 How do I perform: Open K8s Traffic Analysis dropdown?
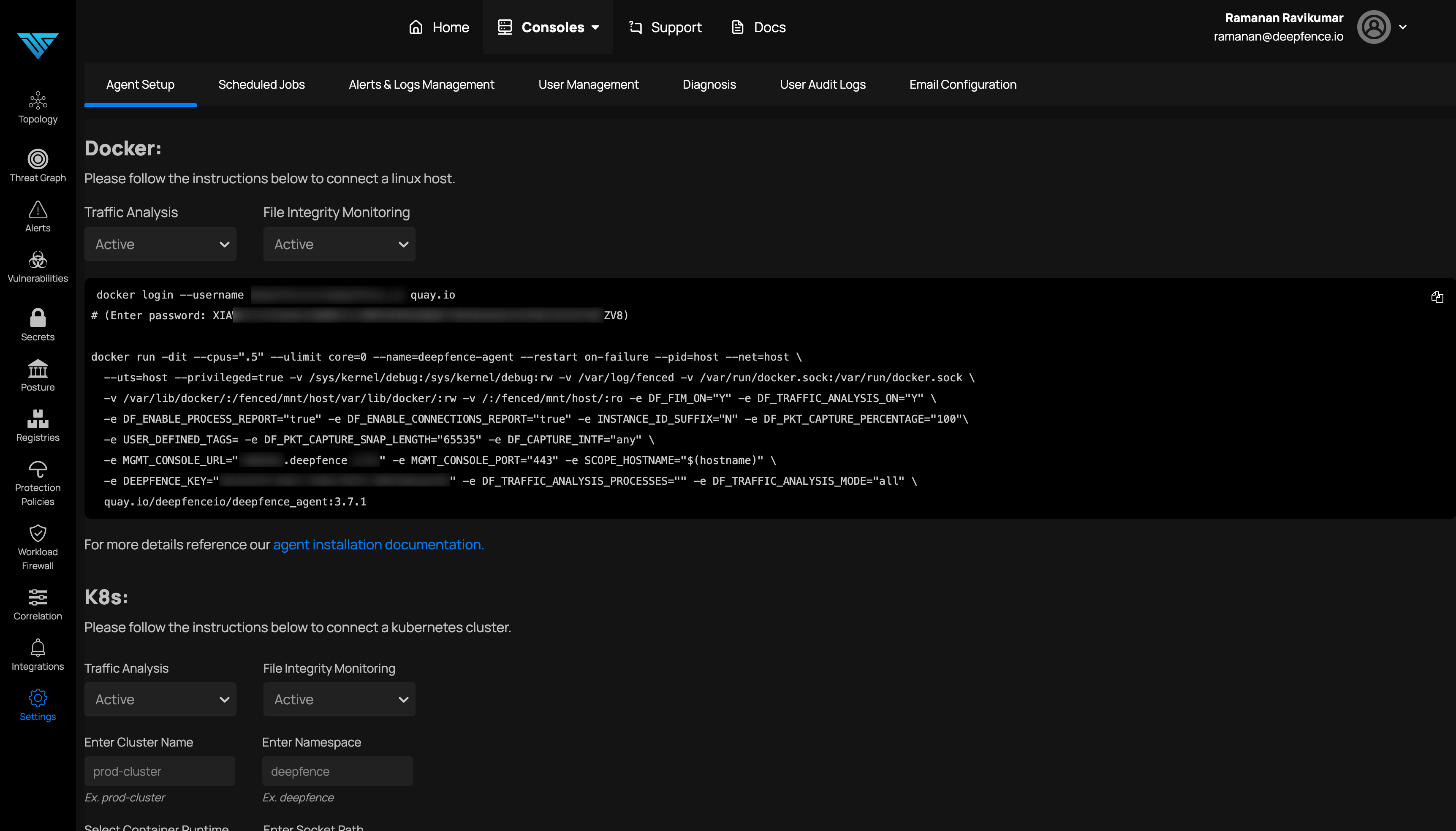[160, 699]
